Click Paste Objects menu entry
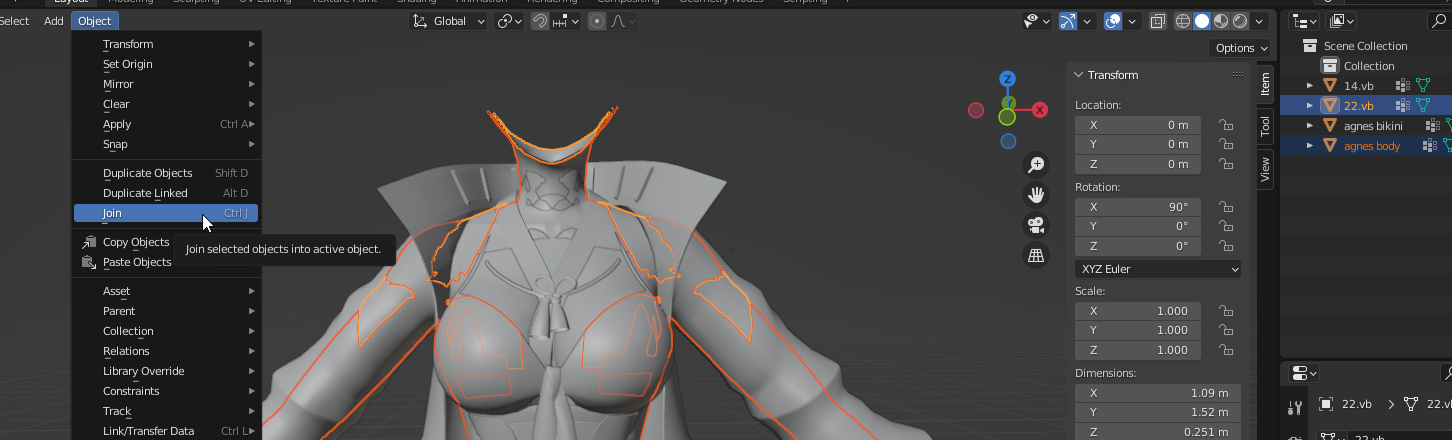 point(166,262)
